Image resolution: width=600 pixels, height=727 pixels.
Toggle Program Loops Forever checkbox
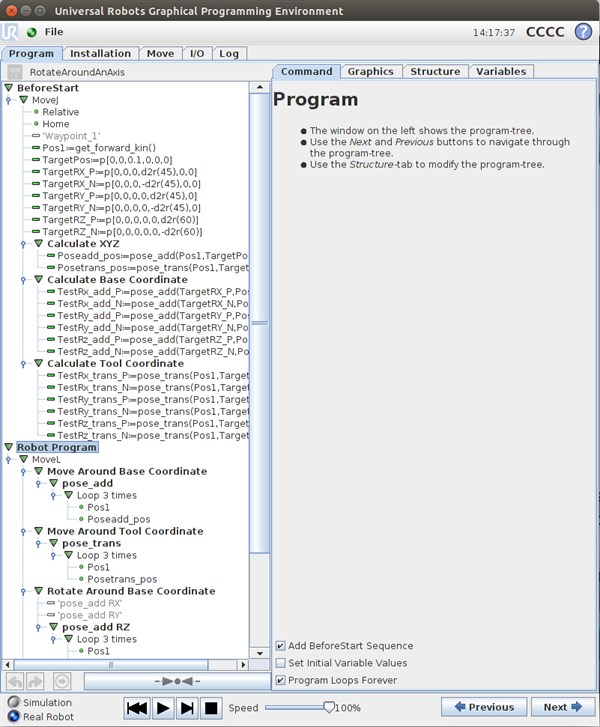click(x=281, y=680)
